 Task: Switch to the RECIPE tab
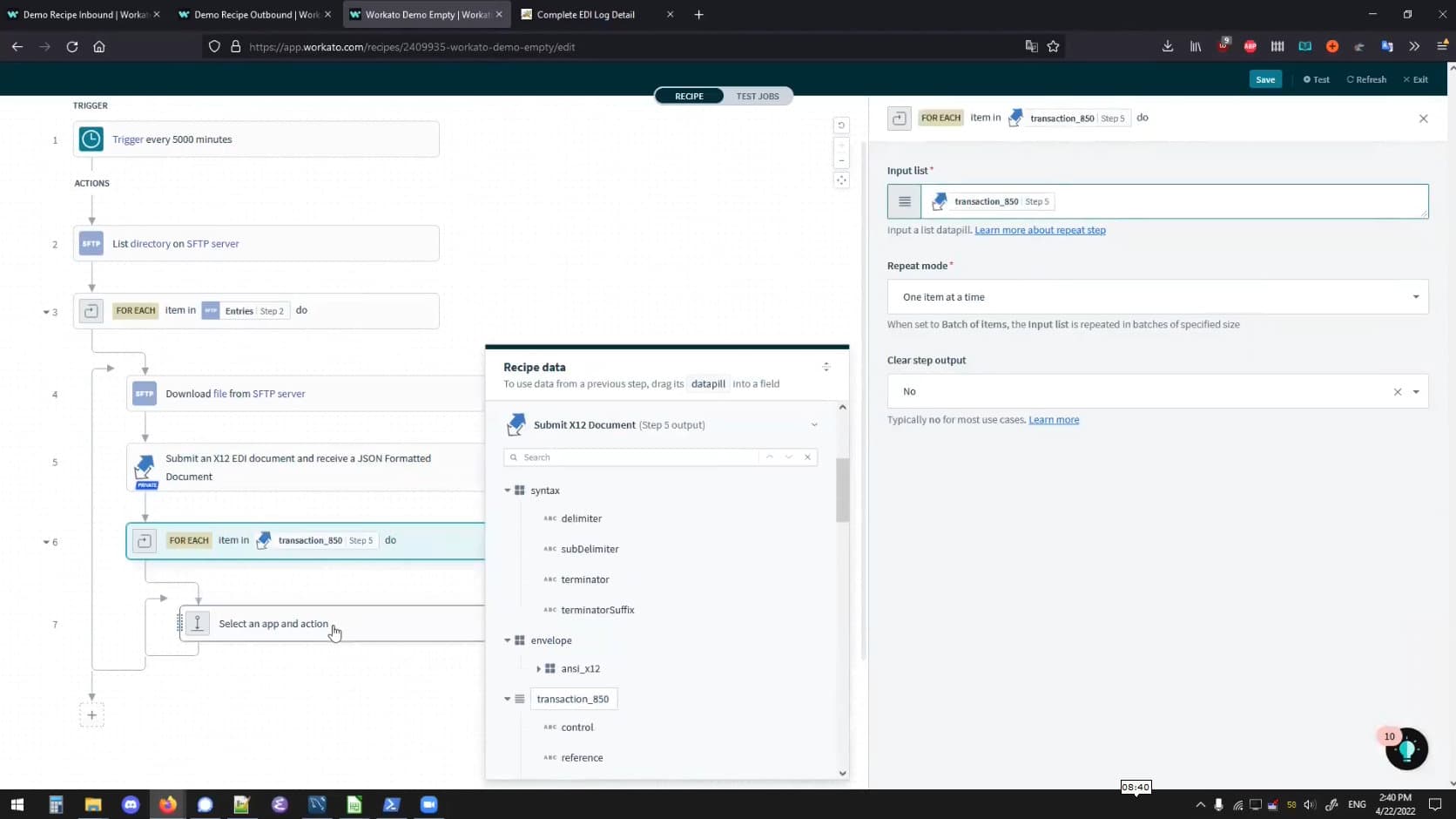tap(689, 96)
